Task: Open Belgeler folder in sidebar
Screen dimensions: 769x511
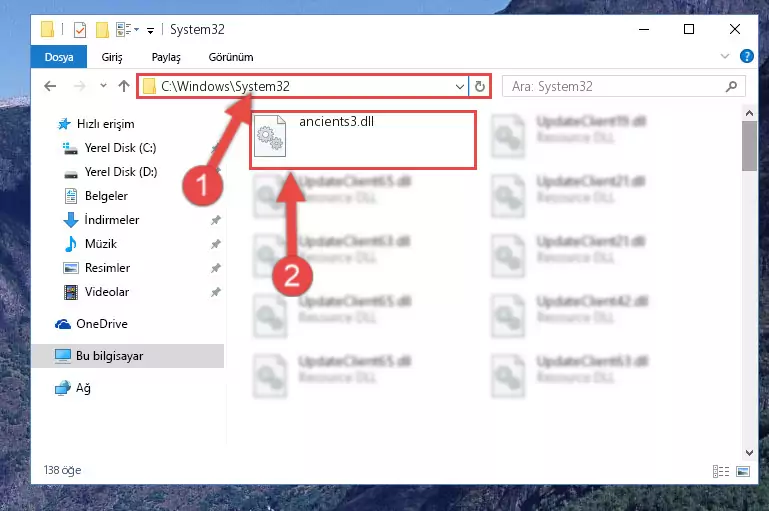Action: coord(106,196)
